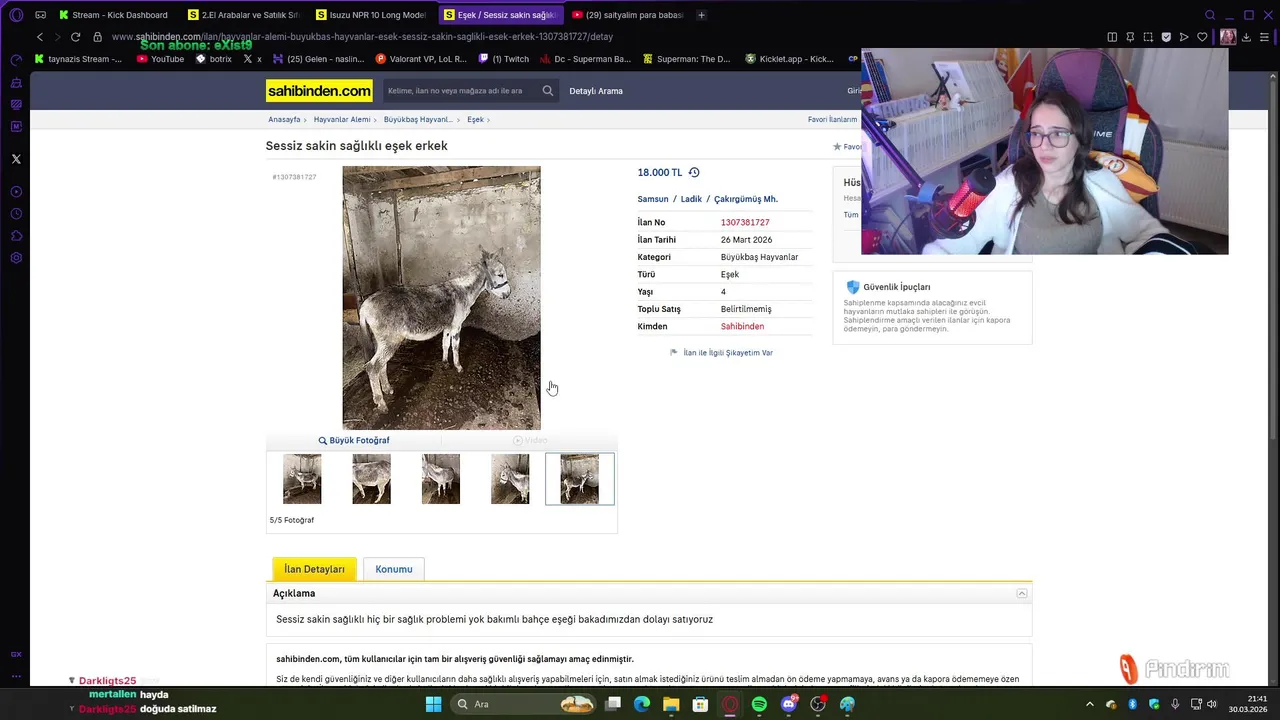1280x720 pixels.
Task: Switch to 2.El Arabalar ve Satılık tab
Action: pos(245,15)
